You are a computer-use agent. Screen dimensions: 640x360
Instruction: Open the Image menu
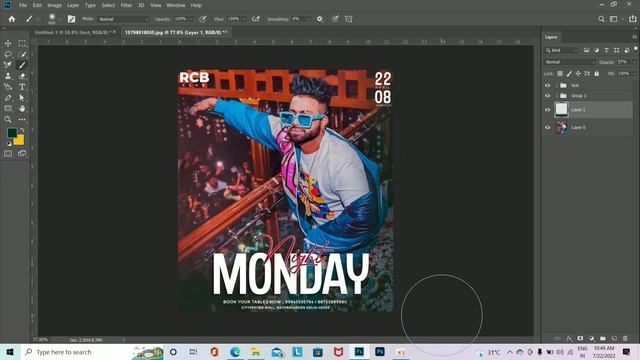coord(54,5)
